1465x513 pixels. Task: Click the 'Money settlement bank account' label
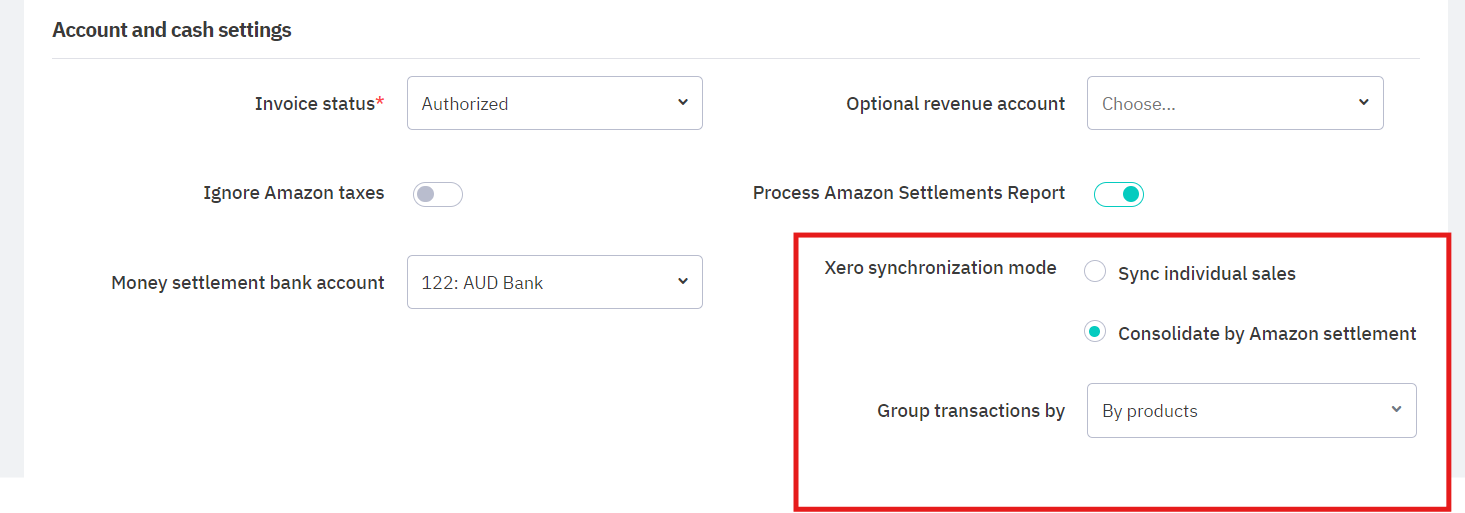[247, 283]
